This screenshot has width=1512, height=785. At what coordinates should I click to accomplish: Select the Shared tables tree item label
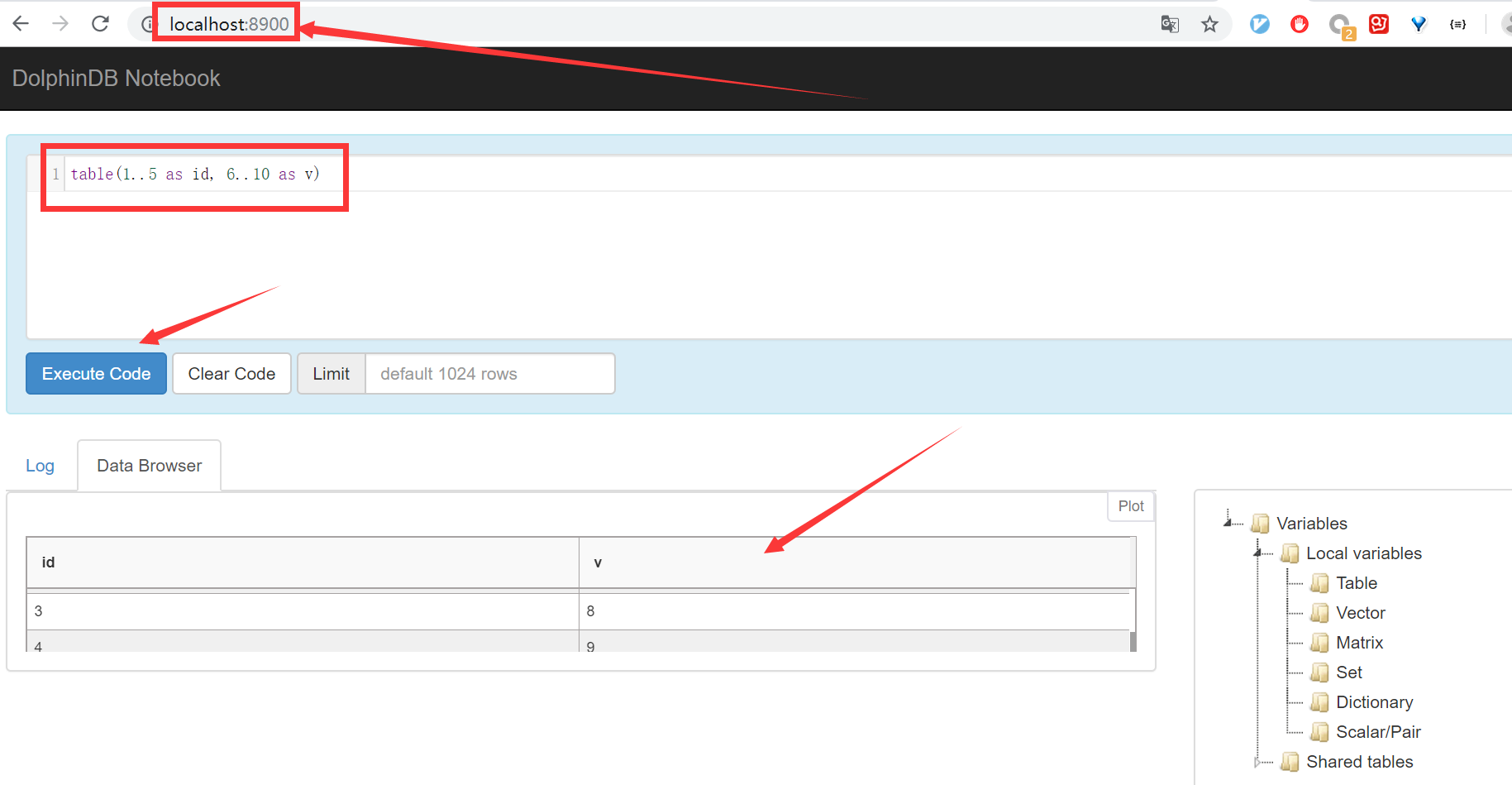pyautogui.click(x=1360, y=762)
